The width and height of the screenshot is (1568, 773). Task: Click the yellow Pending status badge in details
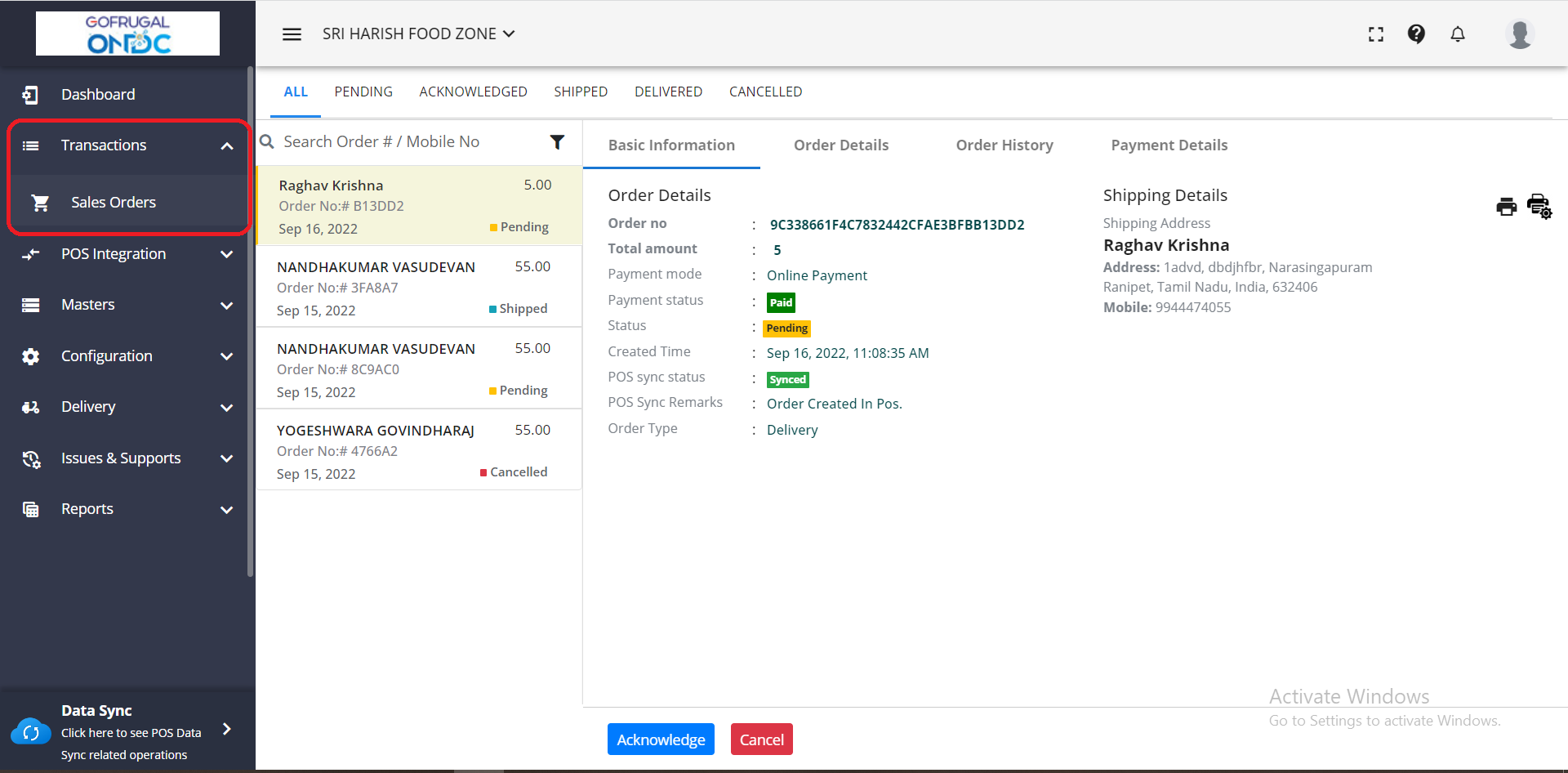tap(786, 328)
